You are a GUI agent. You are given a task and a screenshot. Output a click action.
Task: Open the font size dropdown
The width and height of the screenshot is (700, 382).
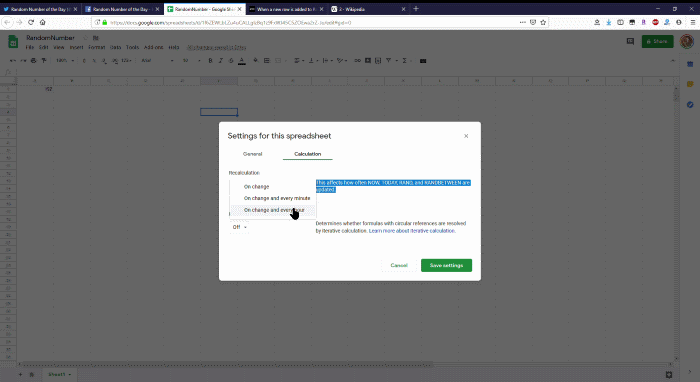pyautogui.click(x=191, y=61)
